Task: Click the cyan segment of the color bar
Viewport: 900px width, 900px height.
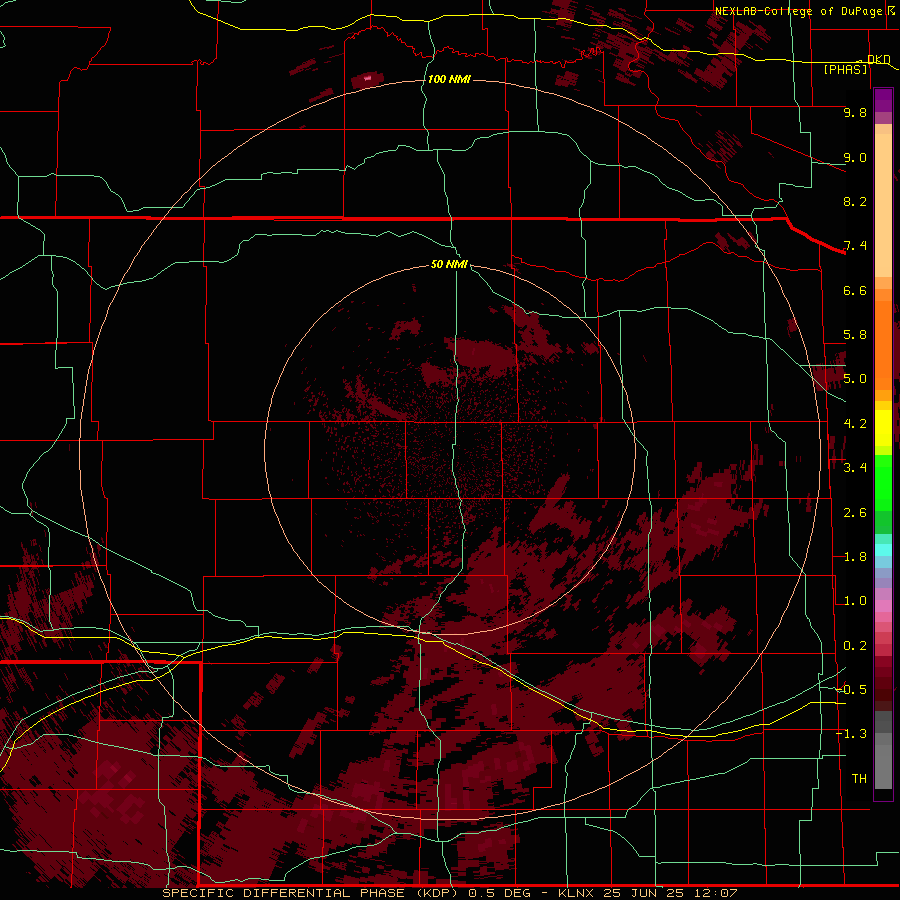Action: pyautogui.click(x=883, y=550)
